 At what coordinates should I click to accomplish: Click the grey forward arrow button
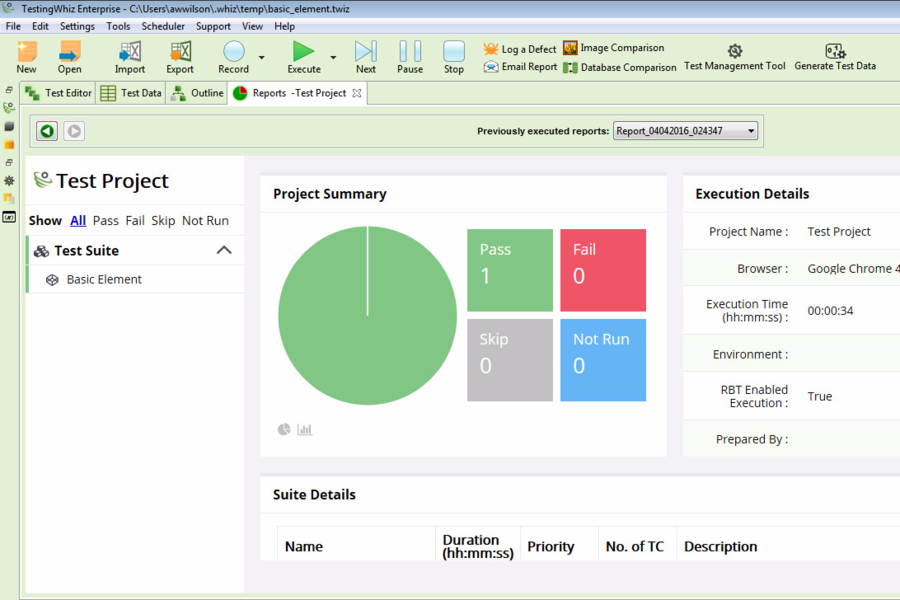coord(74,131)
